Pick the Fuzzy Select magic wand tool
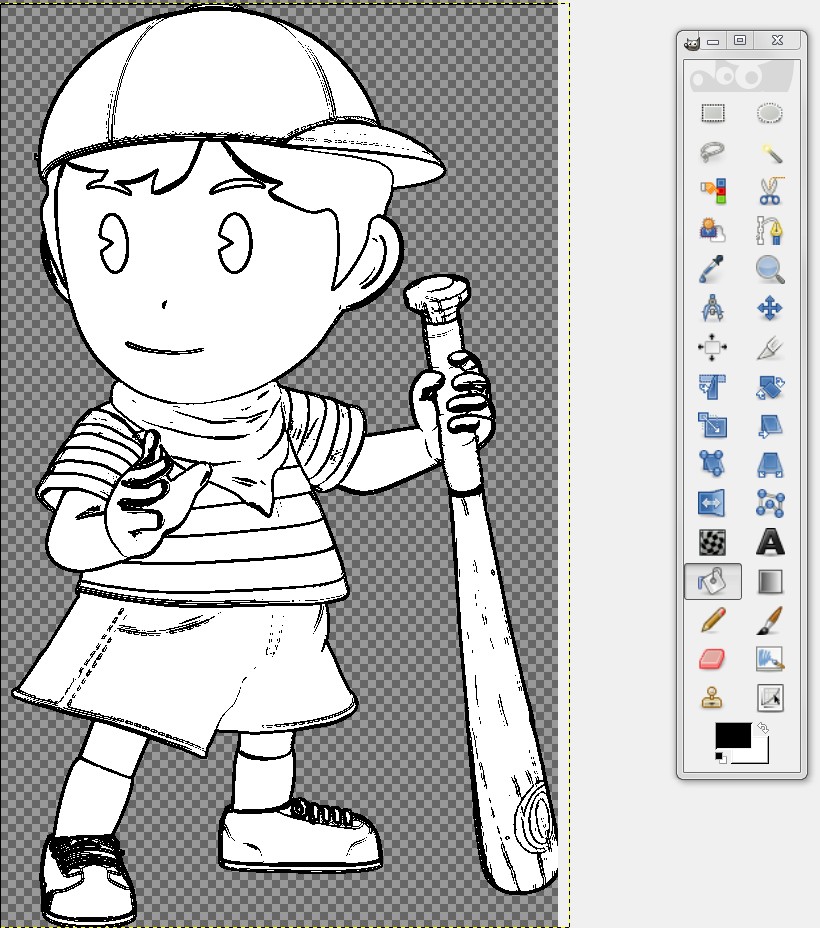This screenshot has height=928, width=820. pyautogui.click(x=769, y=152)
